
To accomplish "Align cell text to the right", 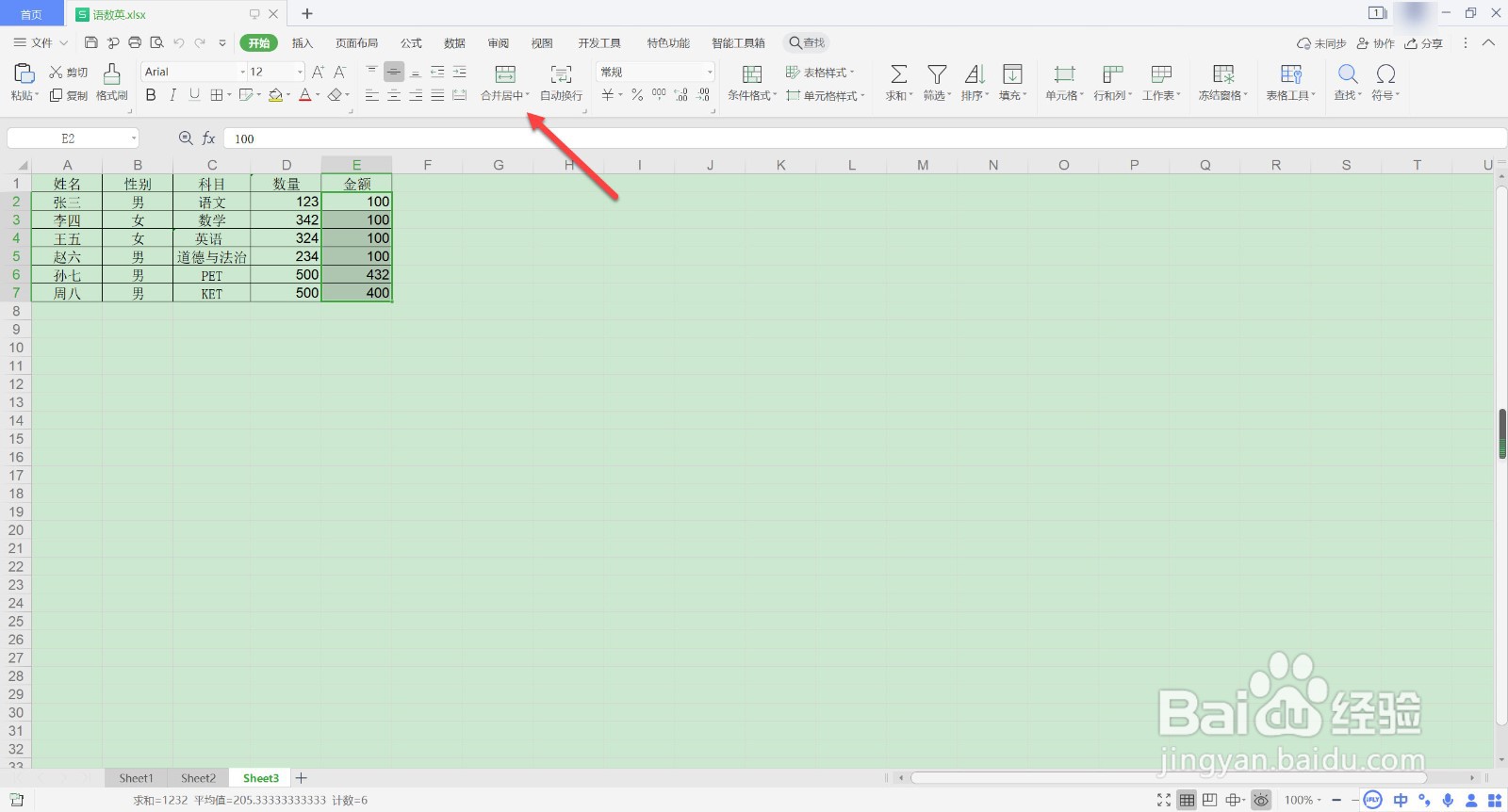I will click(416, 95).
